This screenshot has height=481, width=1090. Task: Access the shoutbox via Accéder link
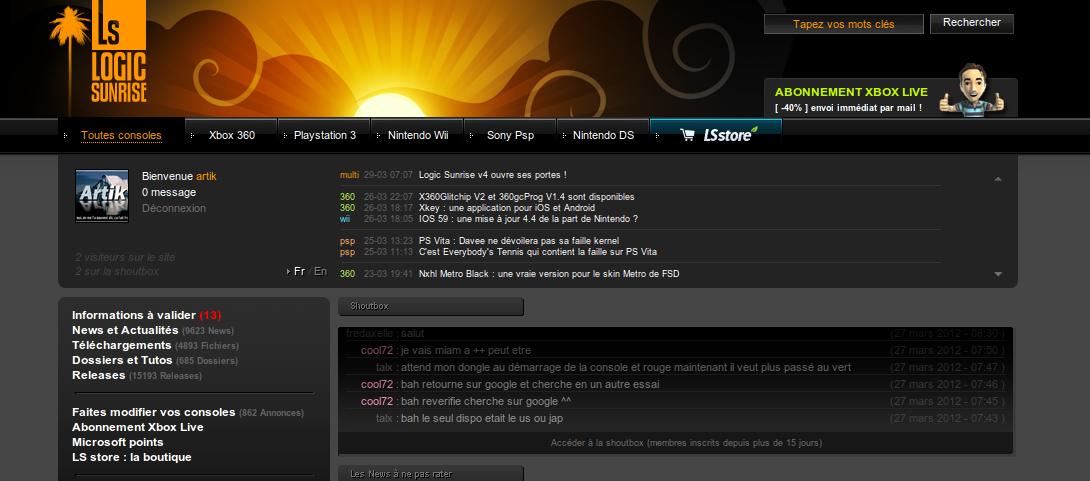click(x=686, y=442)
